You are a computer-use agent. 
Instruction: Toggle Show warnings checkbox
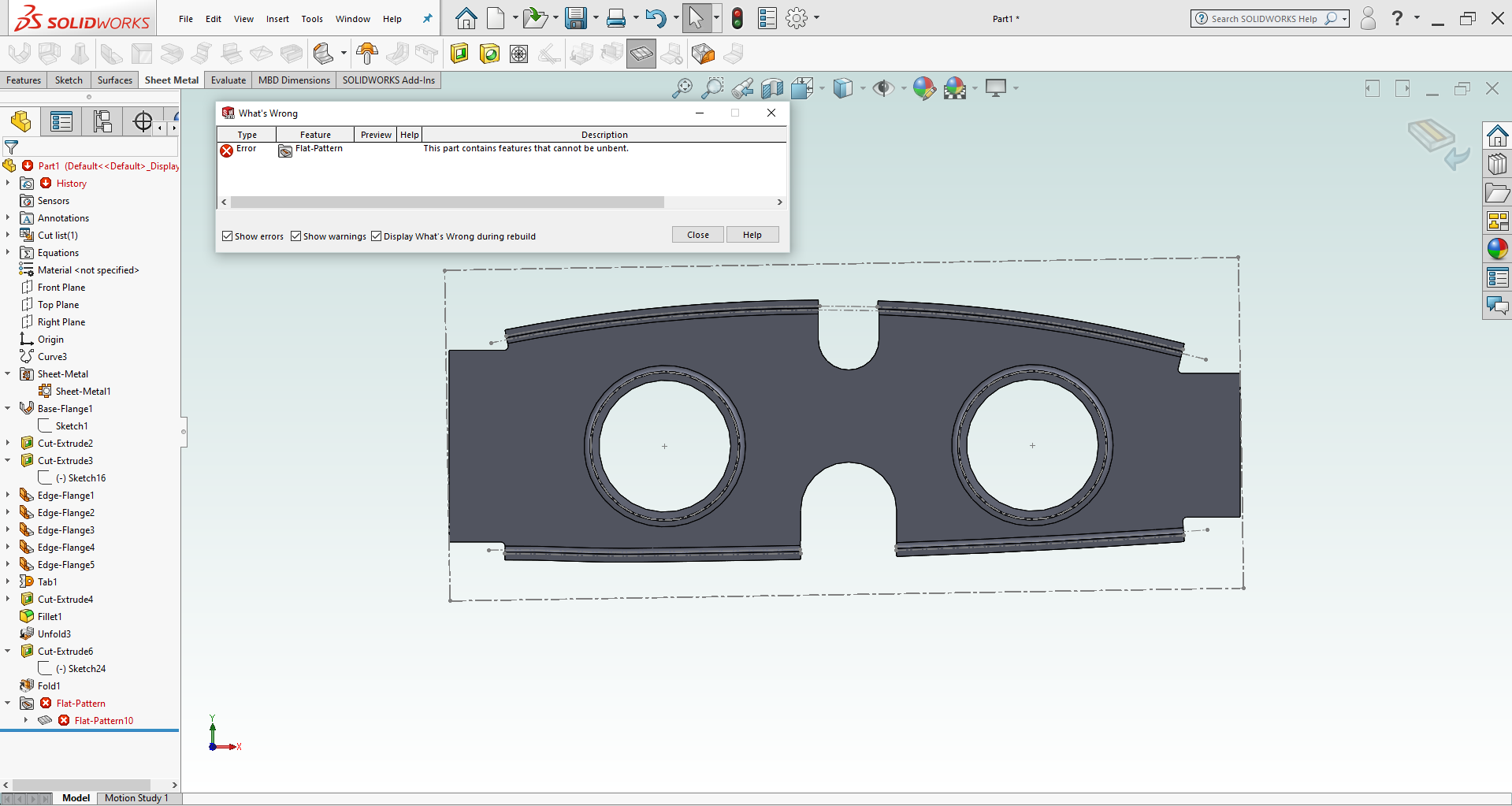click(x=295, y=236)
